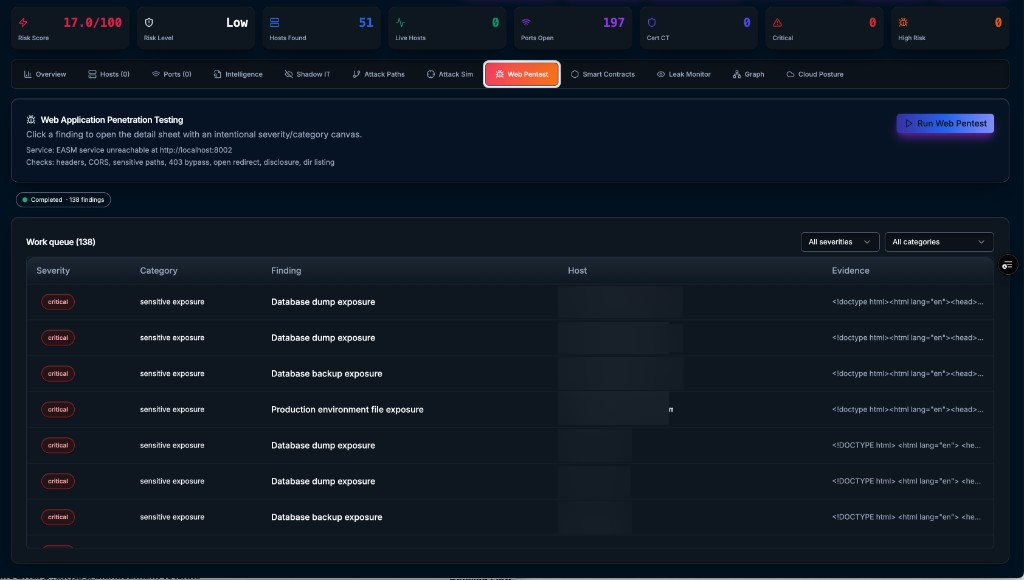Click the floating list icon beside the table
1024x580 pixels.
click(1008, 265)
